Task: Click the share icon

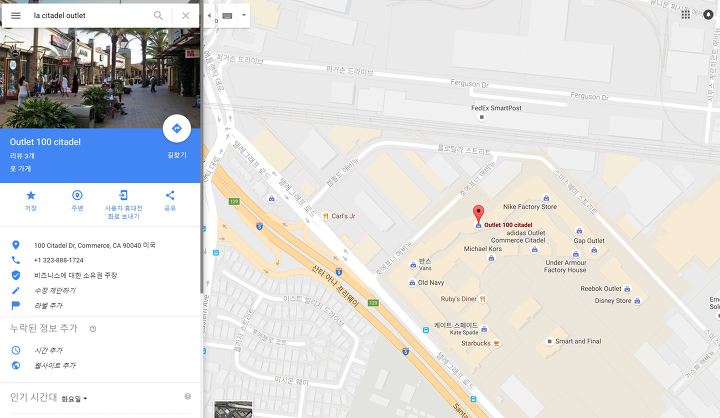Action: tap(170, 195)
